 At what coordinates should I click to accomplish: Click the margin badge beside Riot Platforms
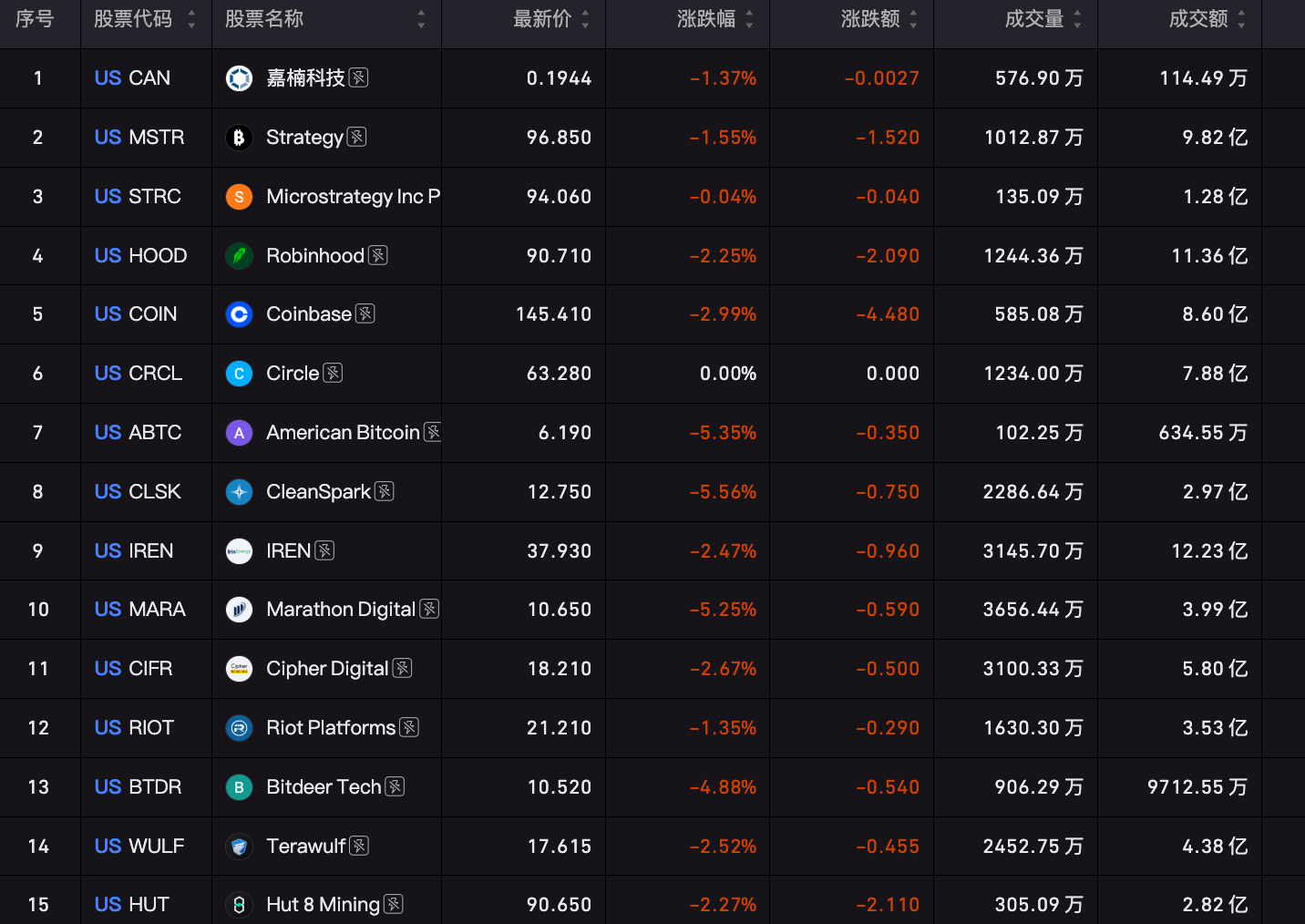409,727
